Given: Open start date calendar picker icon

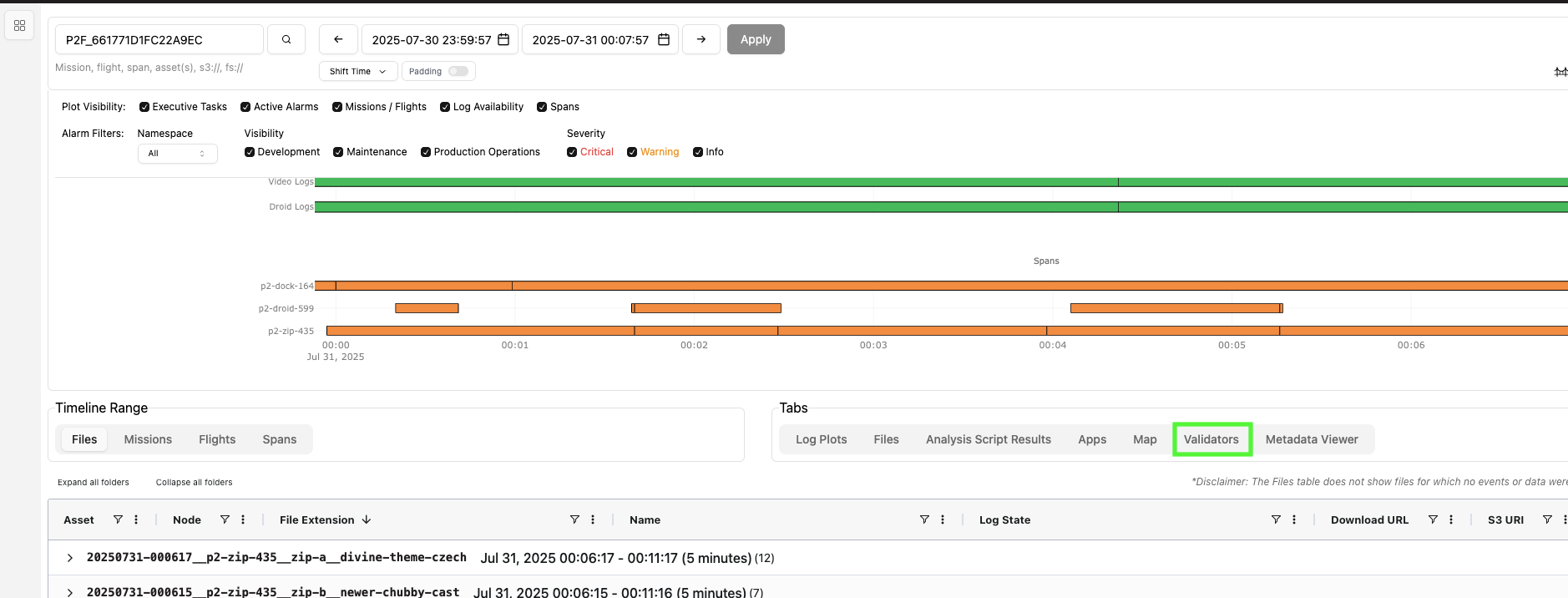Looking at the screenshot, I should [x=503, y=39].
